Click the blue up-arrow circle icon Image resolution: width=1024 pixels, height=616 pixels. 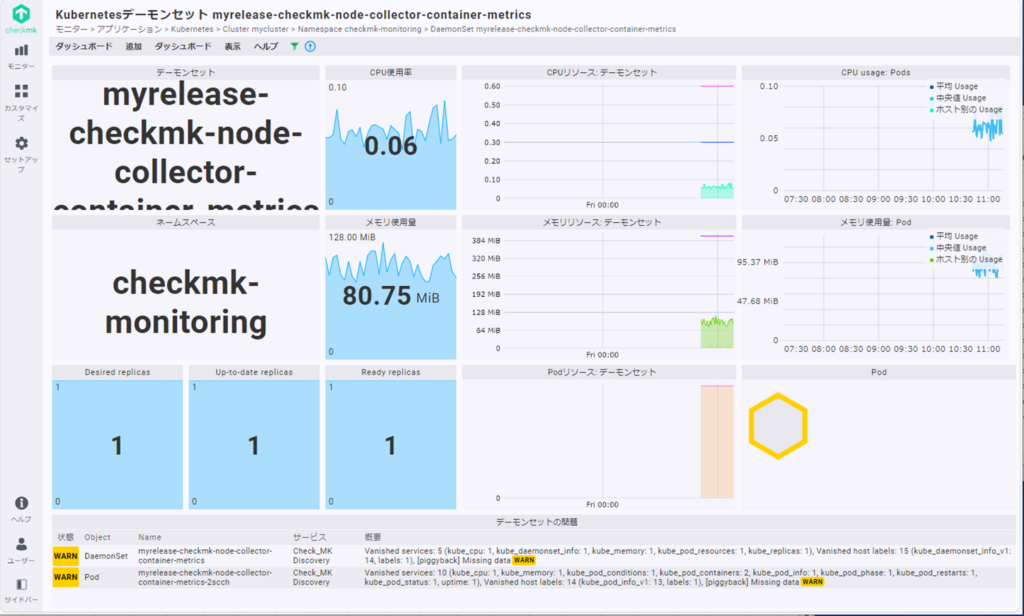coord(310,46)
